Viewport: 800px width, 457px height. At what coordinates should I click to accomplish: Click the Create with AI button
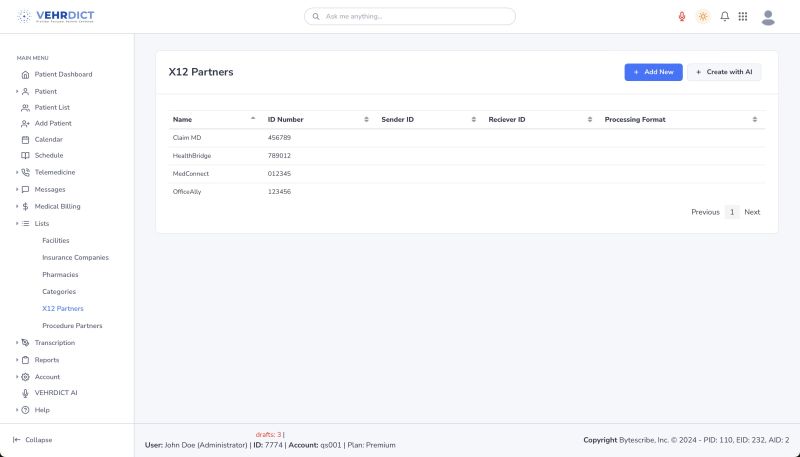click(x=724, y=72)
